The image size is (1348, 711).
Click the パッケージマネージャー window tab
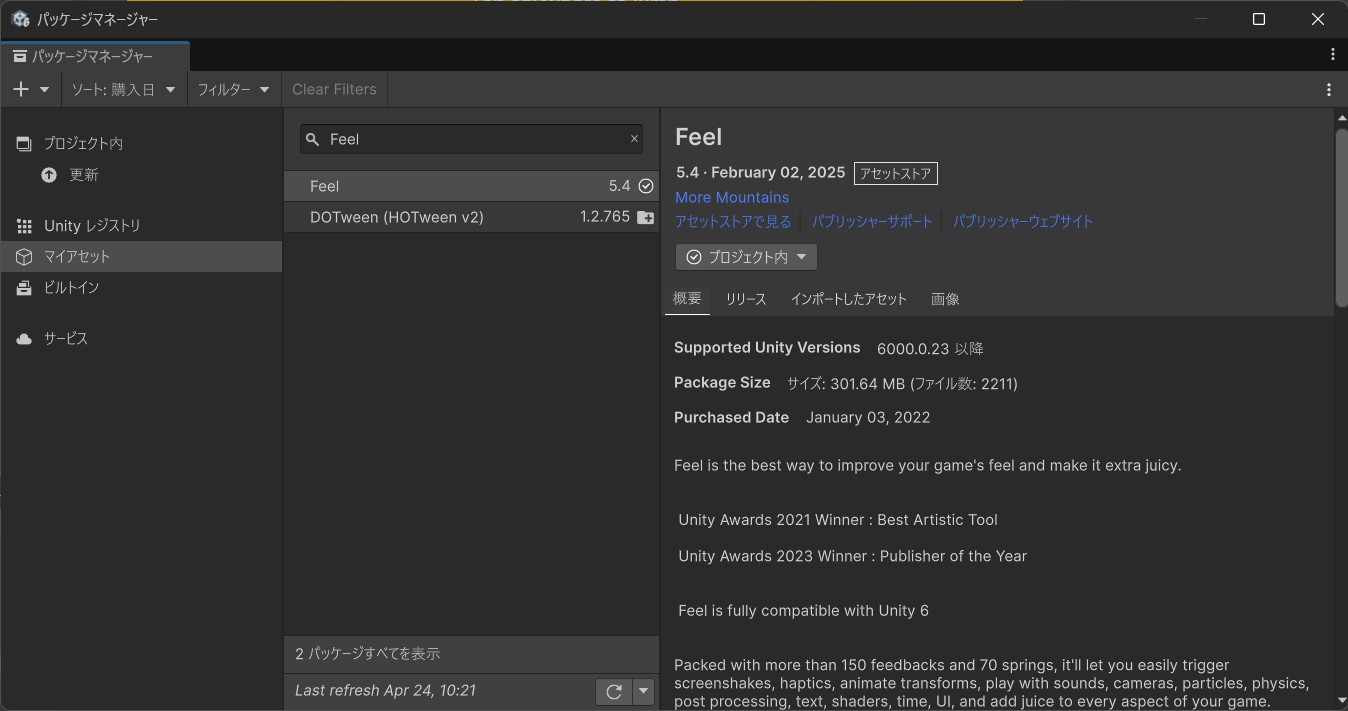pyautogui.click(x=95, y=56)
